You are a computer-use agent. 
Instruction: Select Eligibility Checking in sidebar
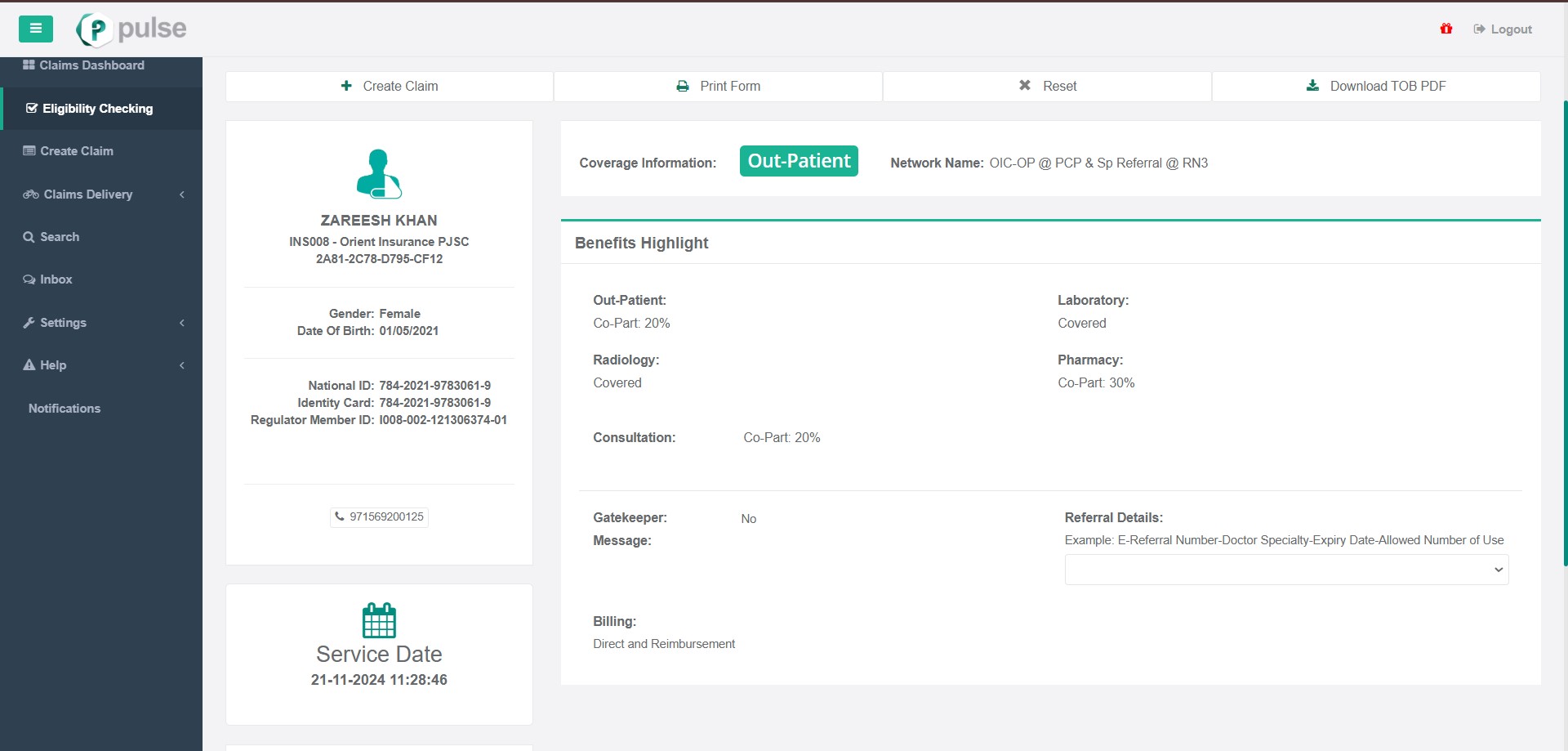(x=97, y=109)
